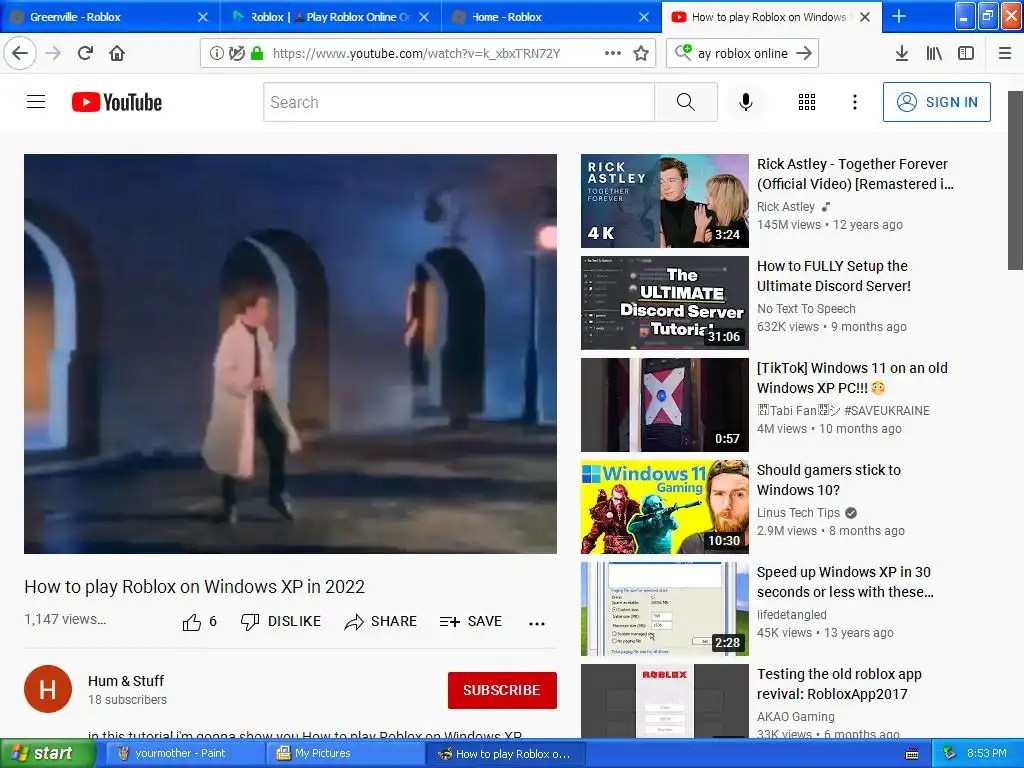Click SHARE under the video
Viewport: 1024px width, 768px height.
pyautogui.click(x=381, y=622)
